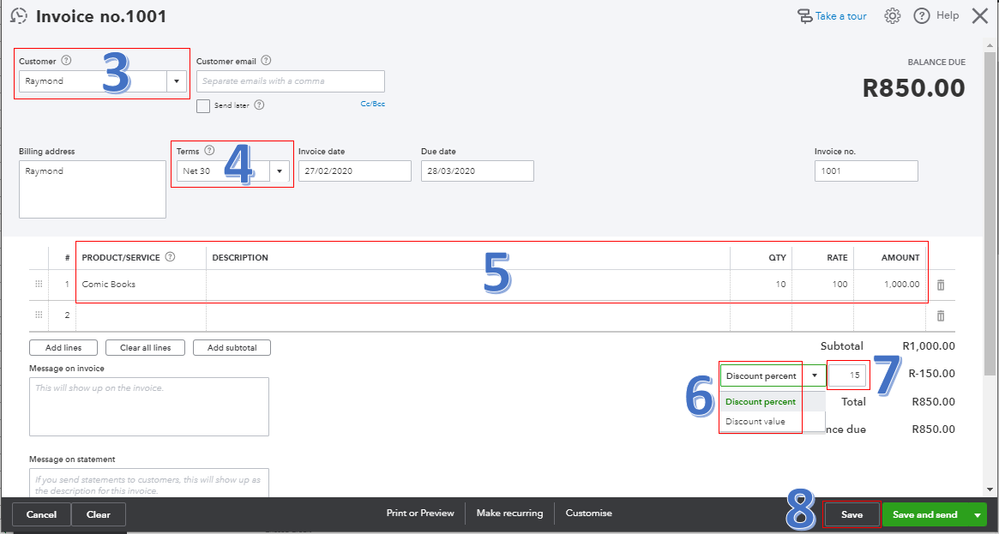Click the Add subtotal button
This screenshot has width=999, height=534.
tap(232, 348)
